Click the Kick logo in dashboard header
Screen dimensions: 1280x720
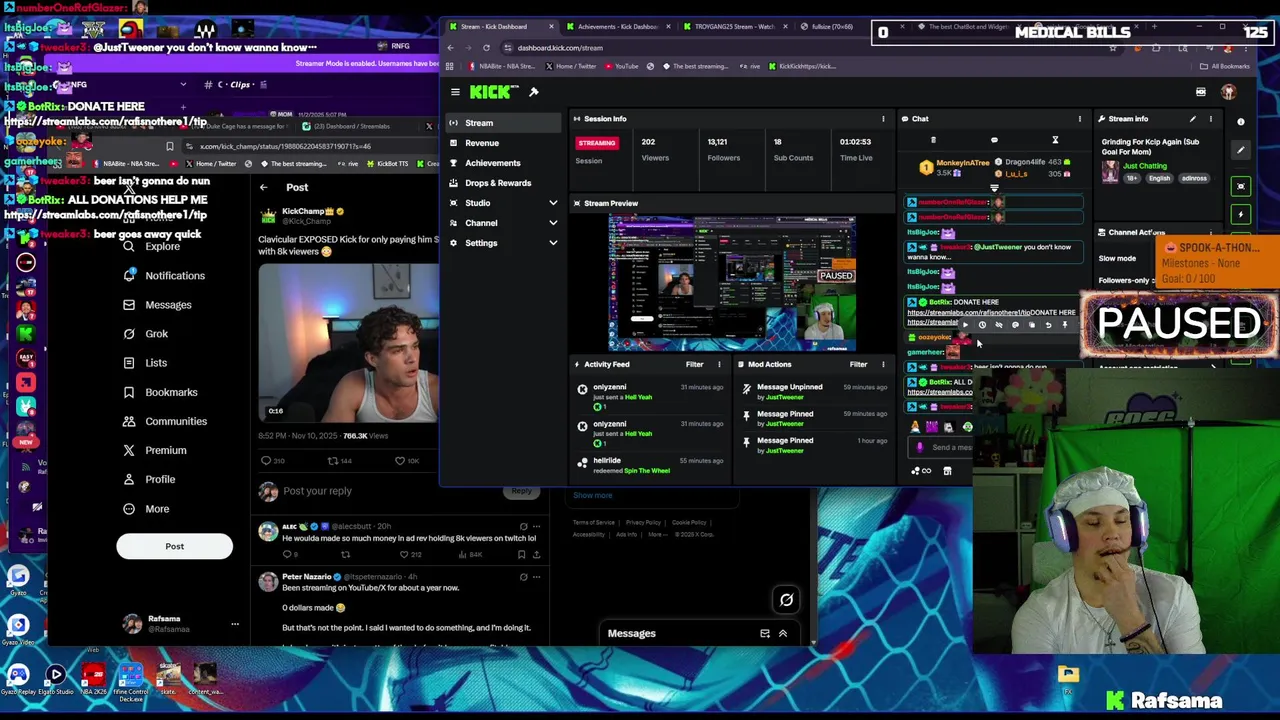(495, 92)
